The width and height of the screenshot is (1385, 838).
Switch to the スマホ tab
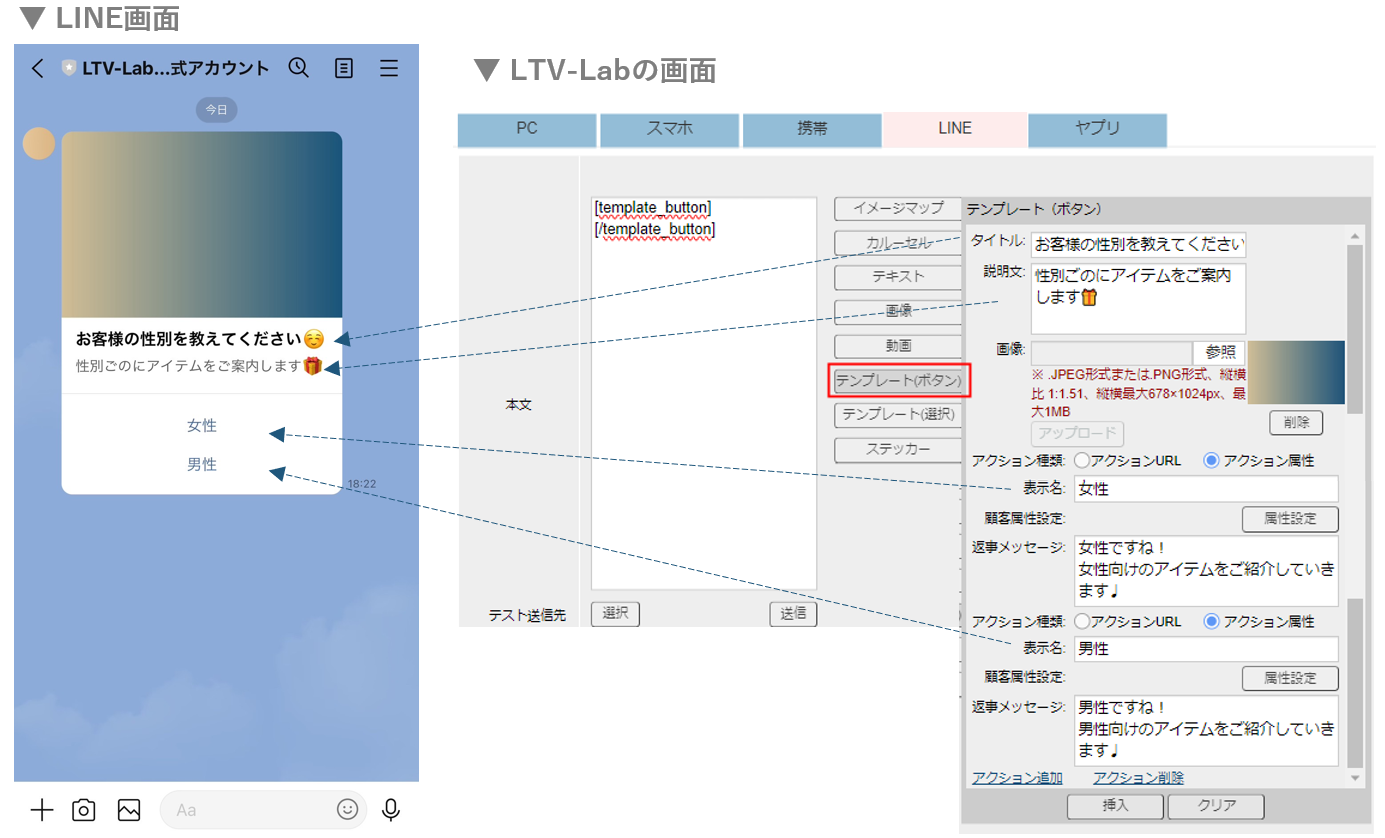point(669,129)
